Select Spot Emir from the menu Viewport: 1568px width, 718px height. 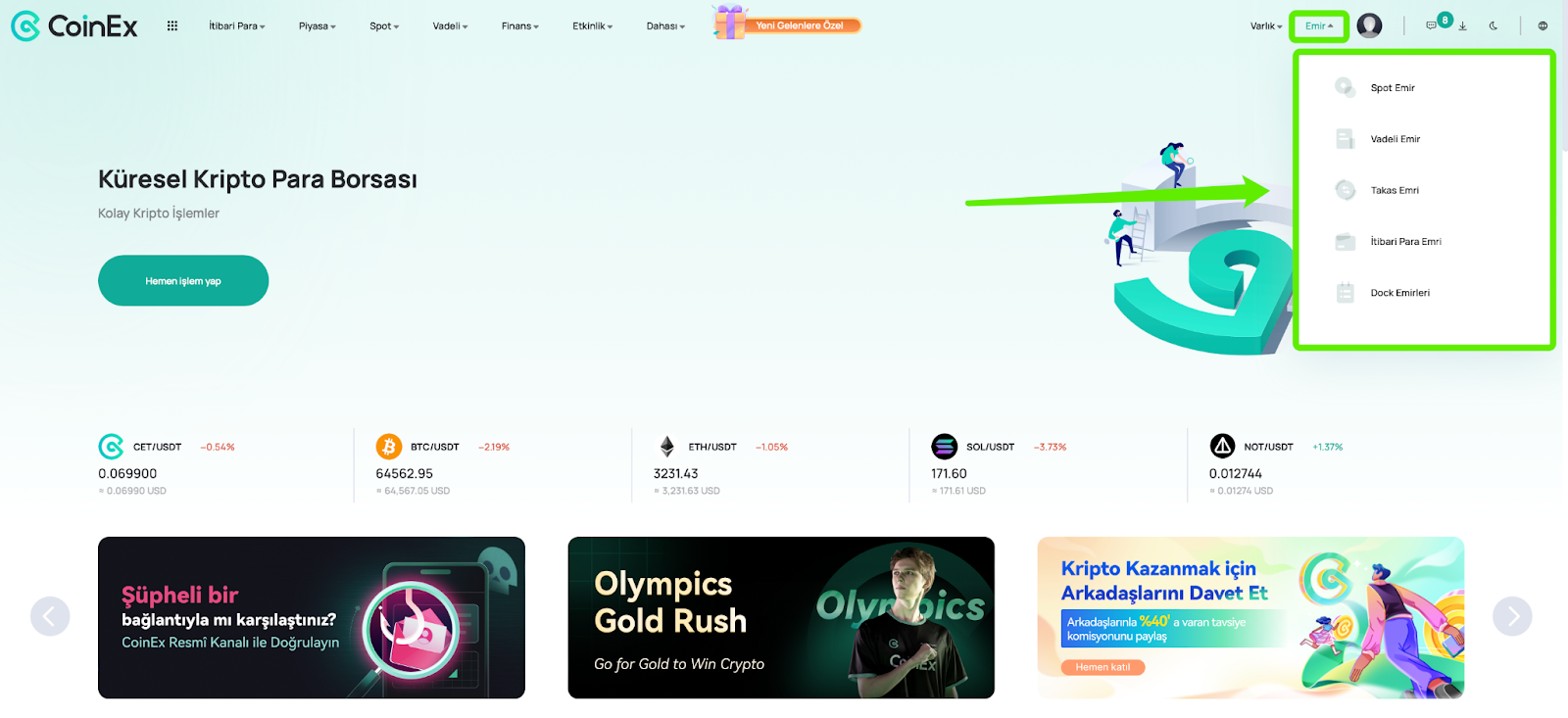[1424, 88]
